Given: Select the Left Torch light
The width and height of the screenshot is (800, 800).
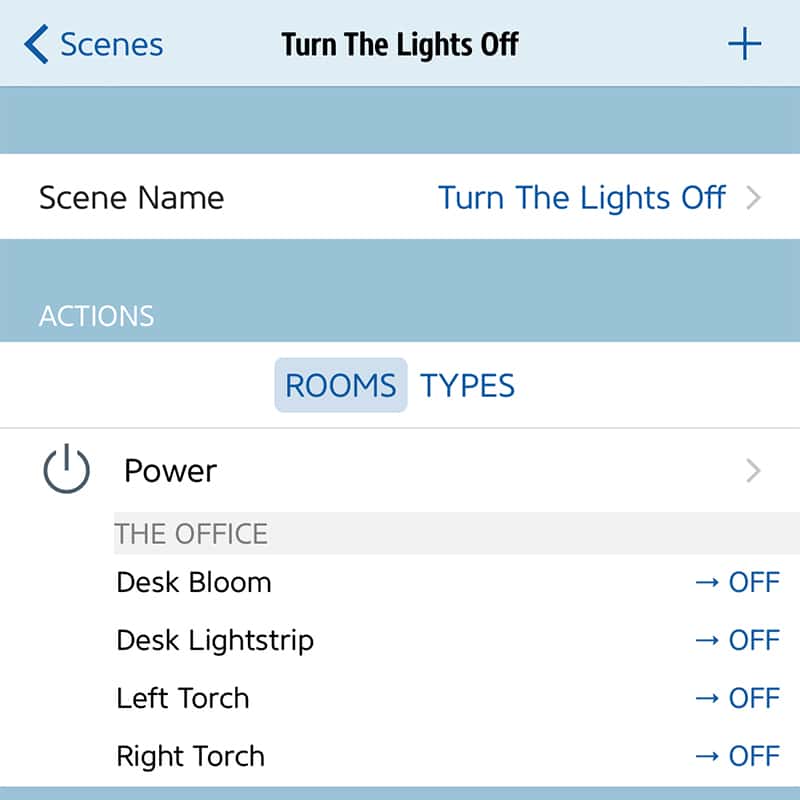Looking at the screenshot, I should [183, 698].
